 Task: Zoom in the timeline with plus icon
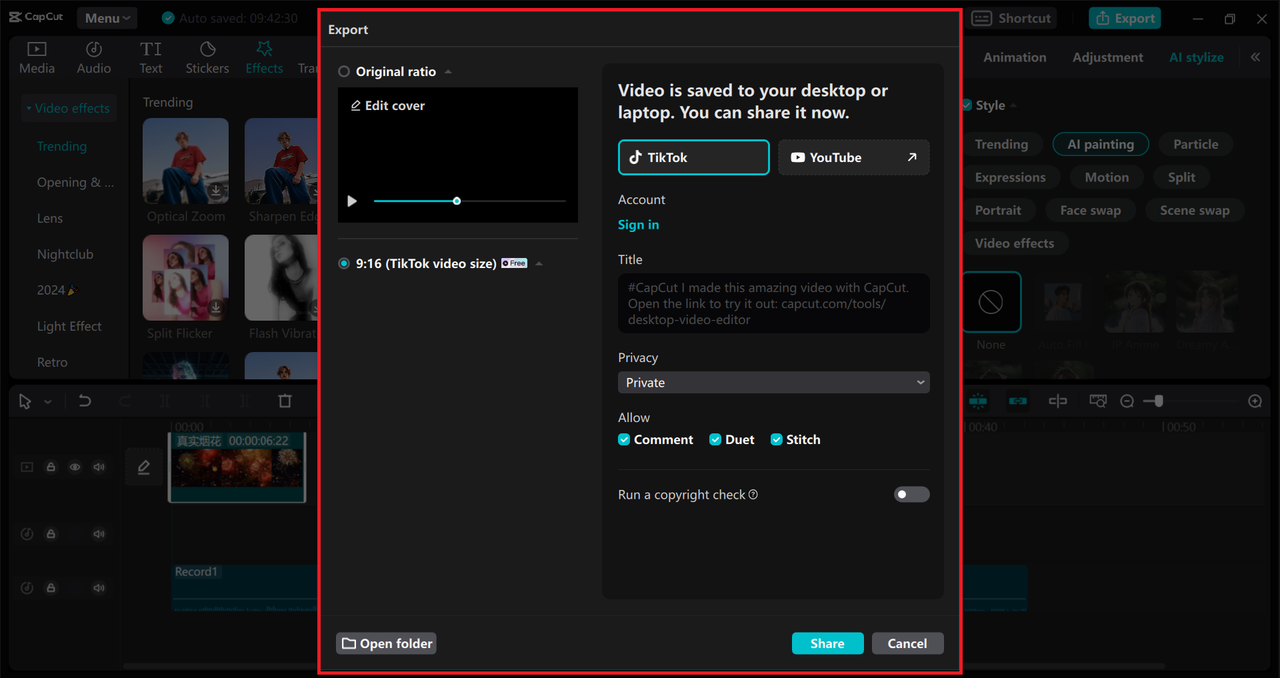pyautogui.click(x=1255, y=401)
